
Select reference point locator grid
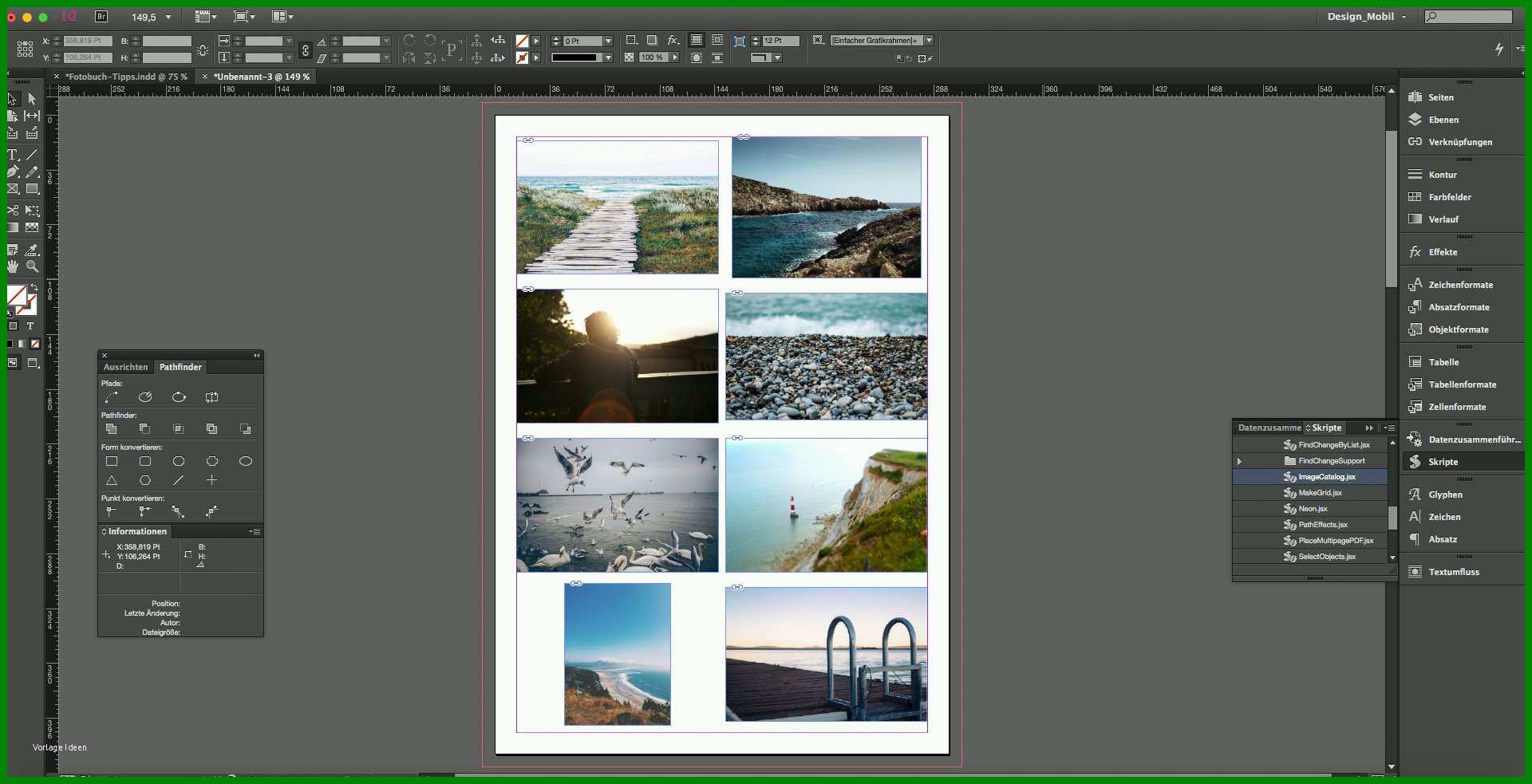25,49
